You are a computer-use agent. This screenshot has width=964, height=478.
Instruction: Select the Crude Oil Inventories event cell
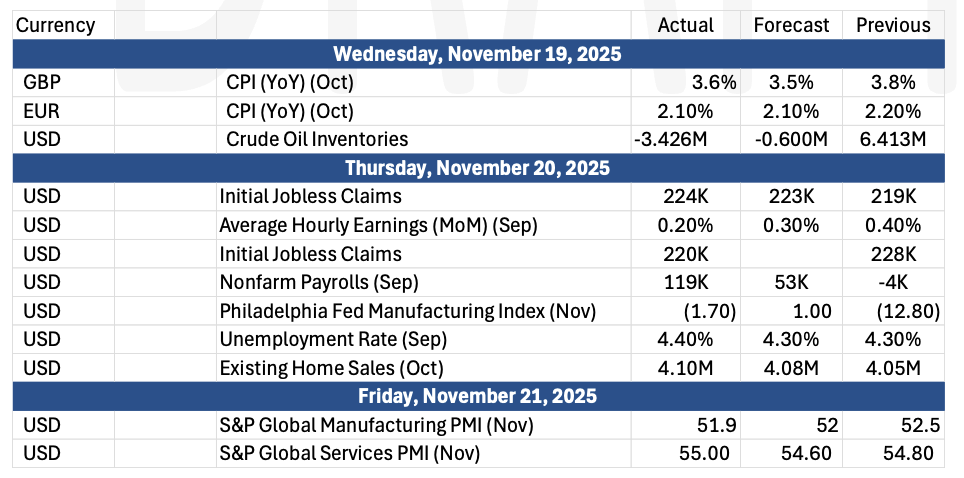317,139
